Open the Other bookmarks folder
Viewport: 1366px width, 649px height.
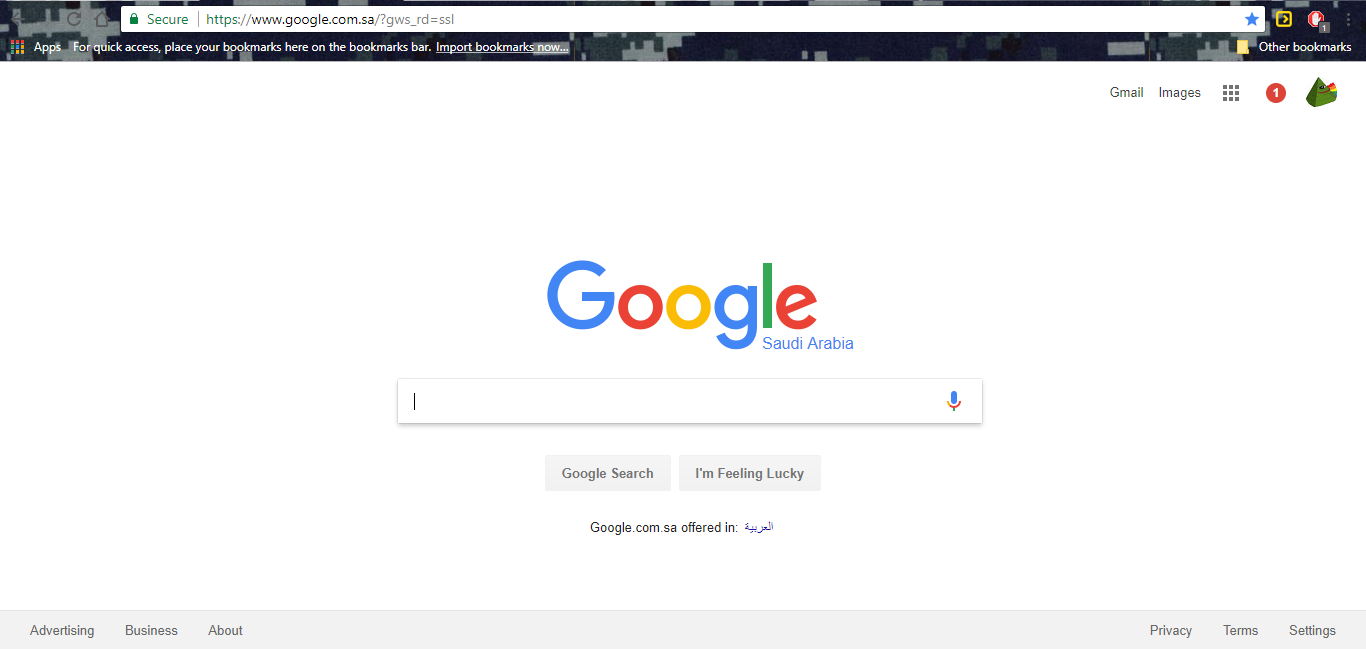(x=1294, y=47)
